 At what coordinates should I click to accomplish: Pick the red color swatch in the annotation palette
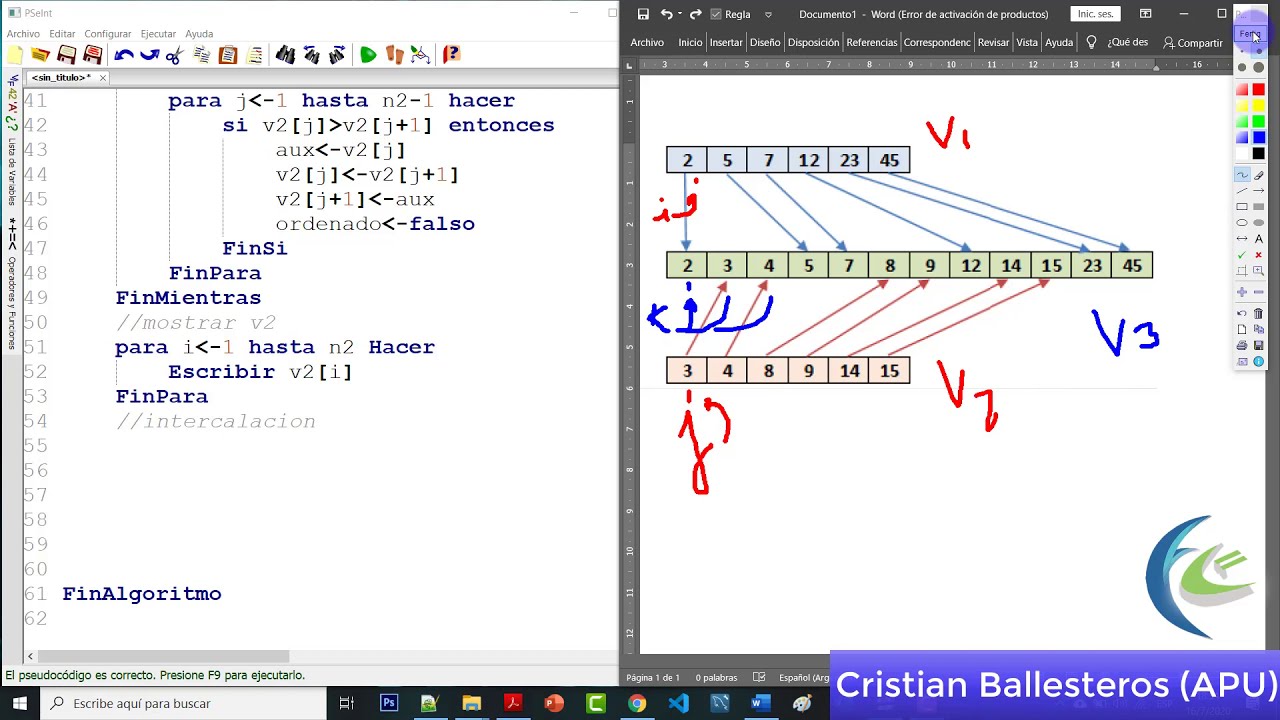[1258, 90]
